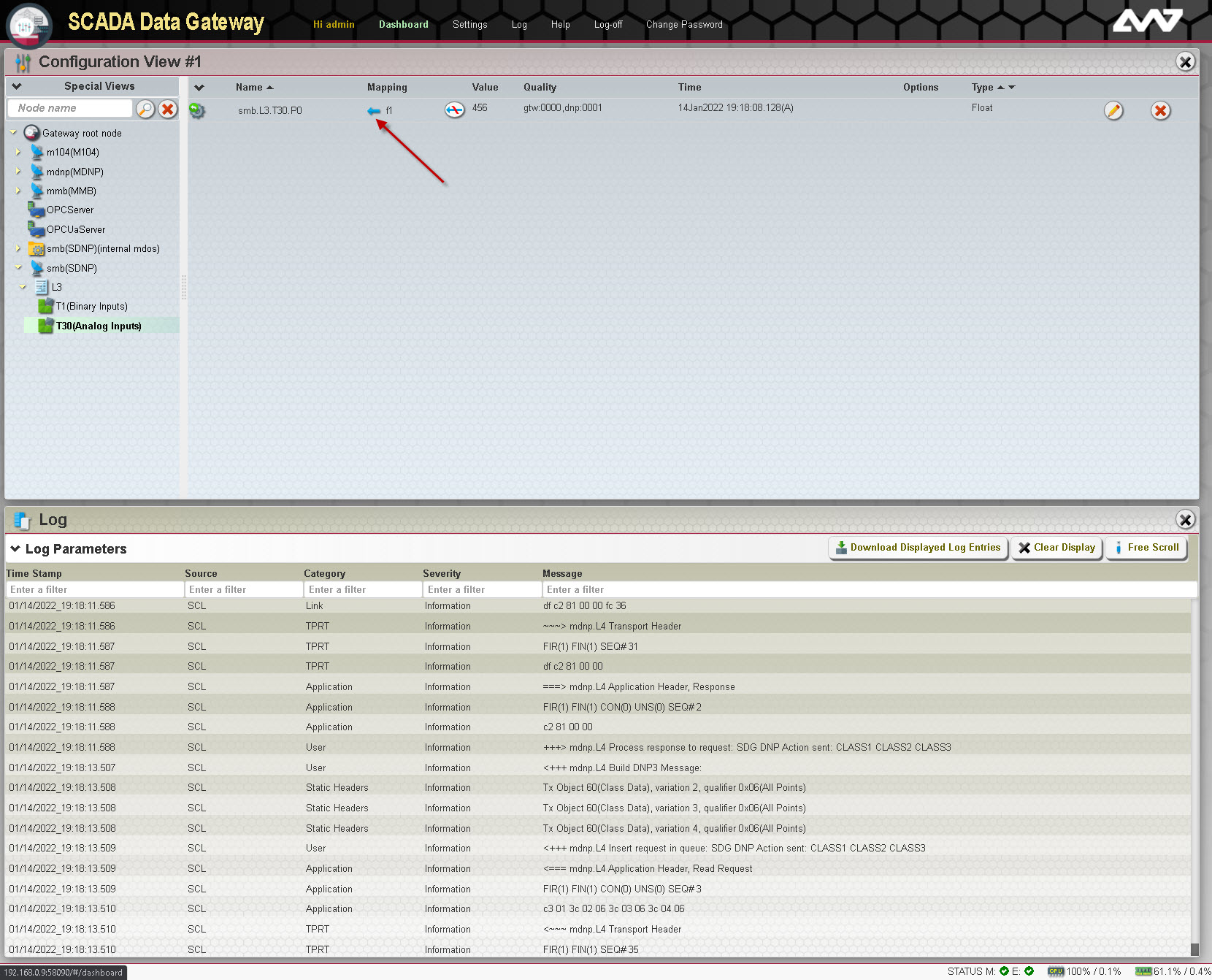The height and width of the screenshot is (980, 1212).
Task: Select the OPCUaServer node in tree
Action: tap(75, 229)
